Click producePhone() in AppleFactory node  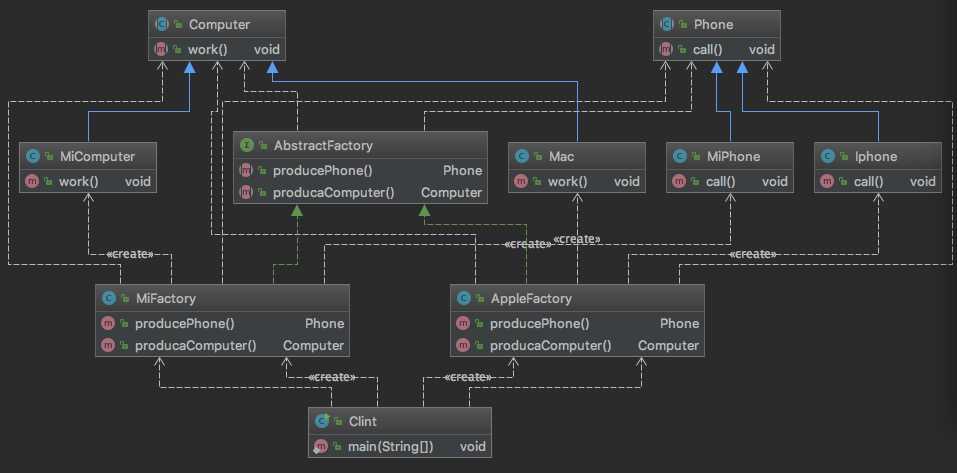[x=540, y=323]
